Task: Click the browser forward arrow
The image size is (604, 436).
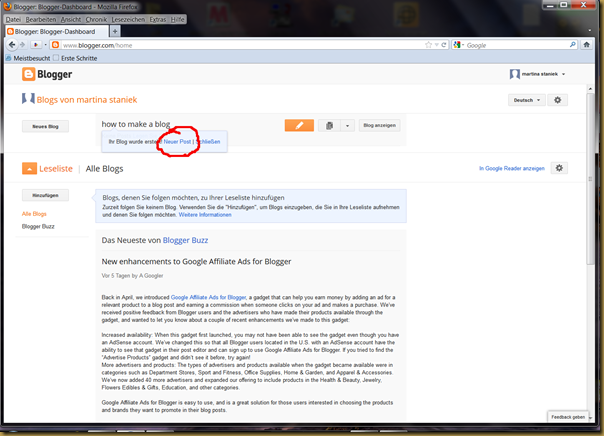Action: (x=23, y=45)
